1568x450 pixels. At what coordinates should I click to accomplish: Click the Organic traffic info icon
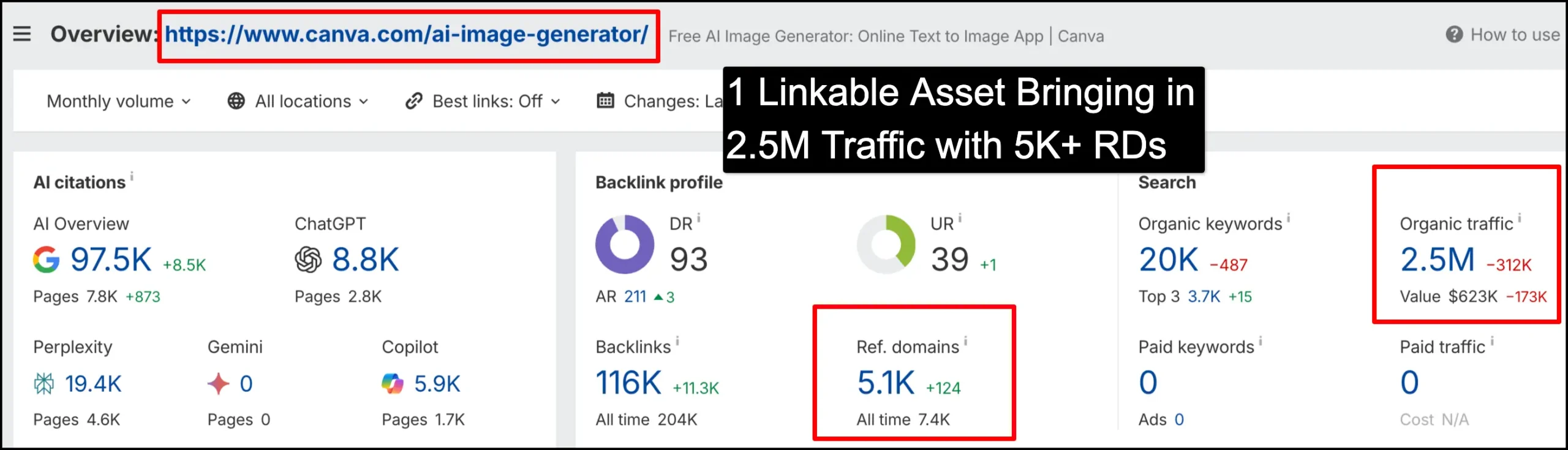coord(1520,218)
